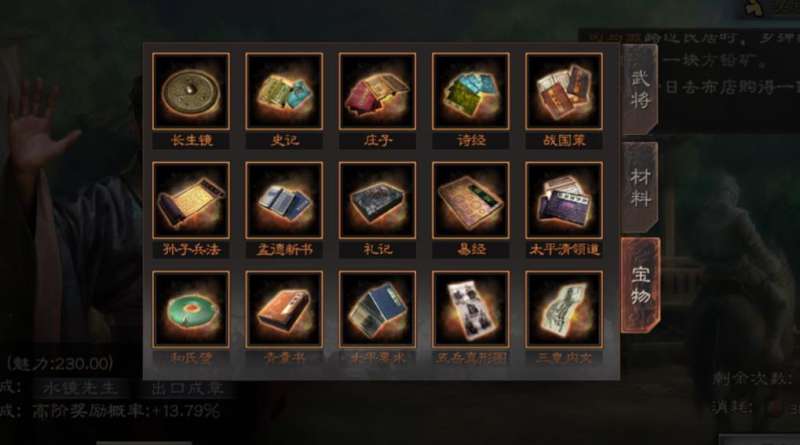Select the orange-brown boxed book item

tap(284, 310)
